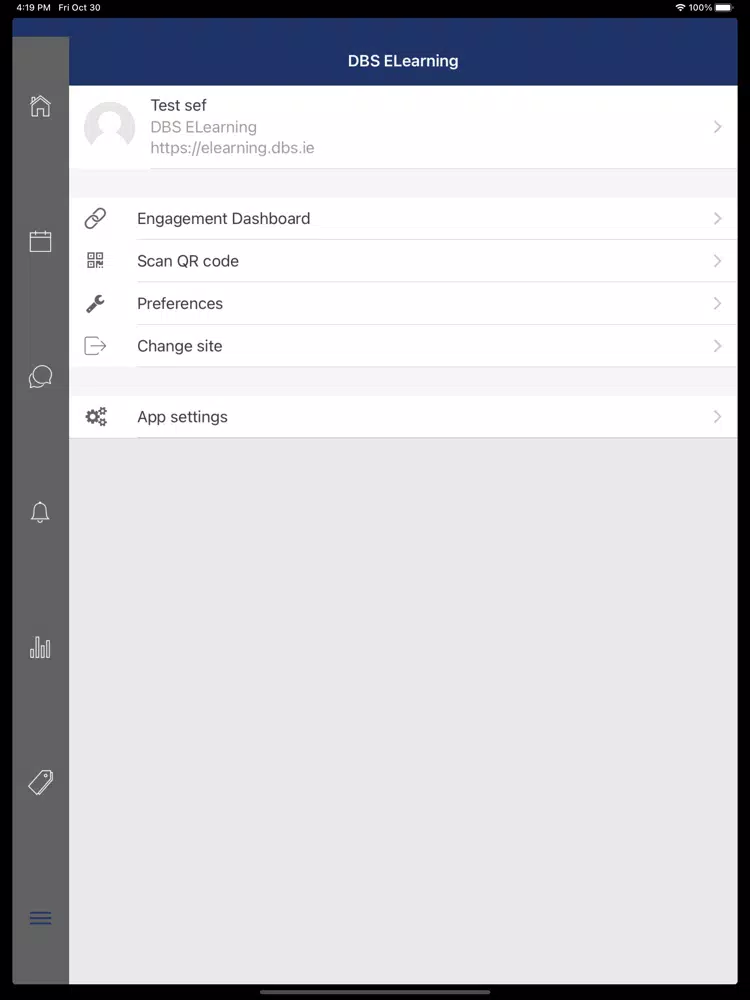
Task: Open the Grades bar chart icon
Action: (40, 647)
